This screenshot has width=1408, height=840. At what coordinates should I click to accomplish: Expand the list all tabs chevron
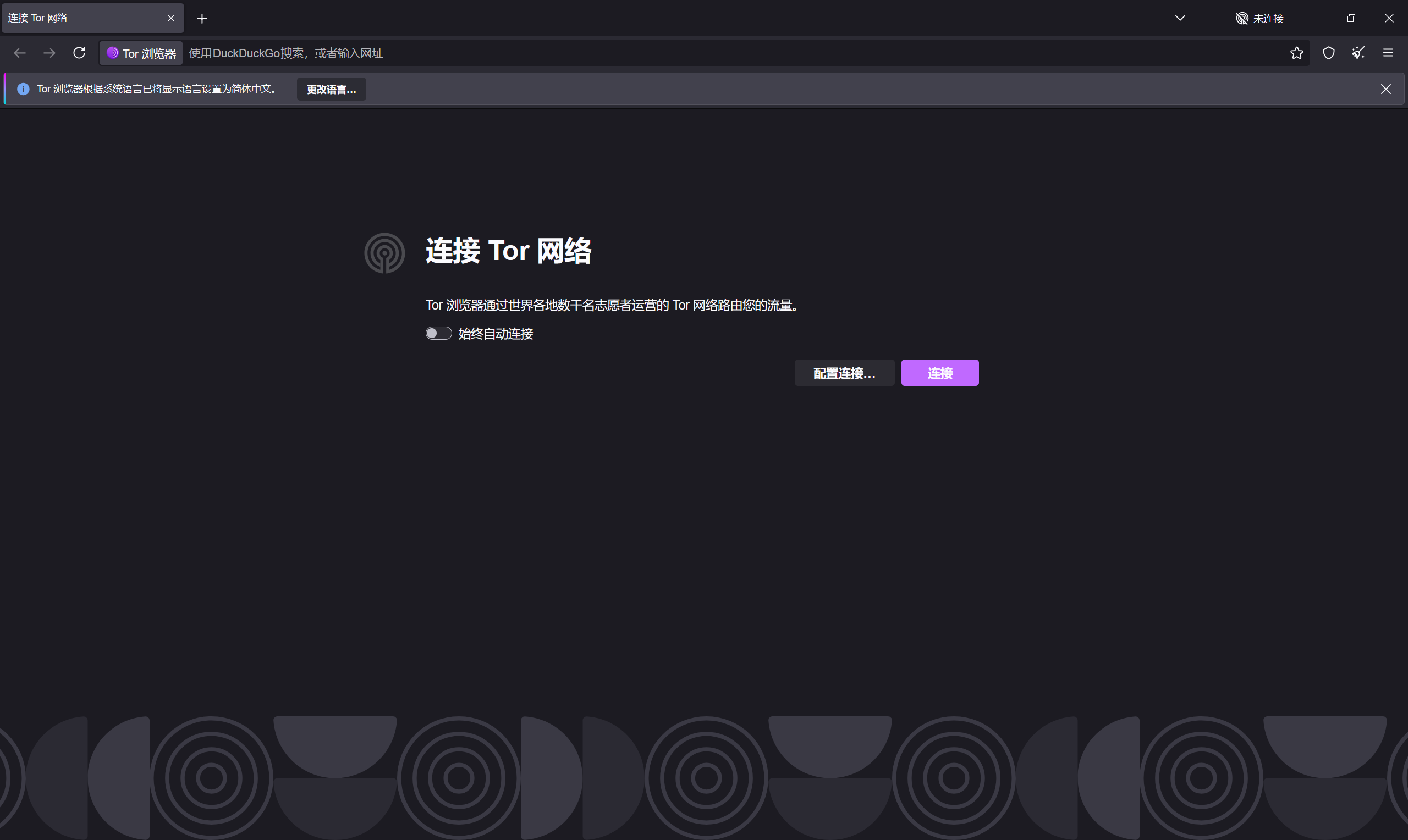(x=1180, y=19)
